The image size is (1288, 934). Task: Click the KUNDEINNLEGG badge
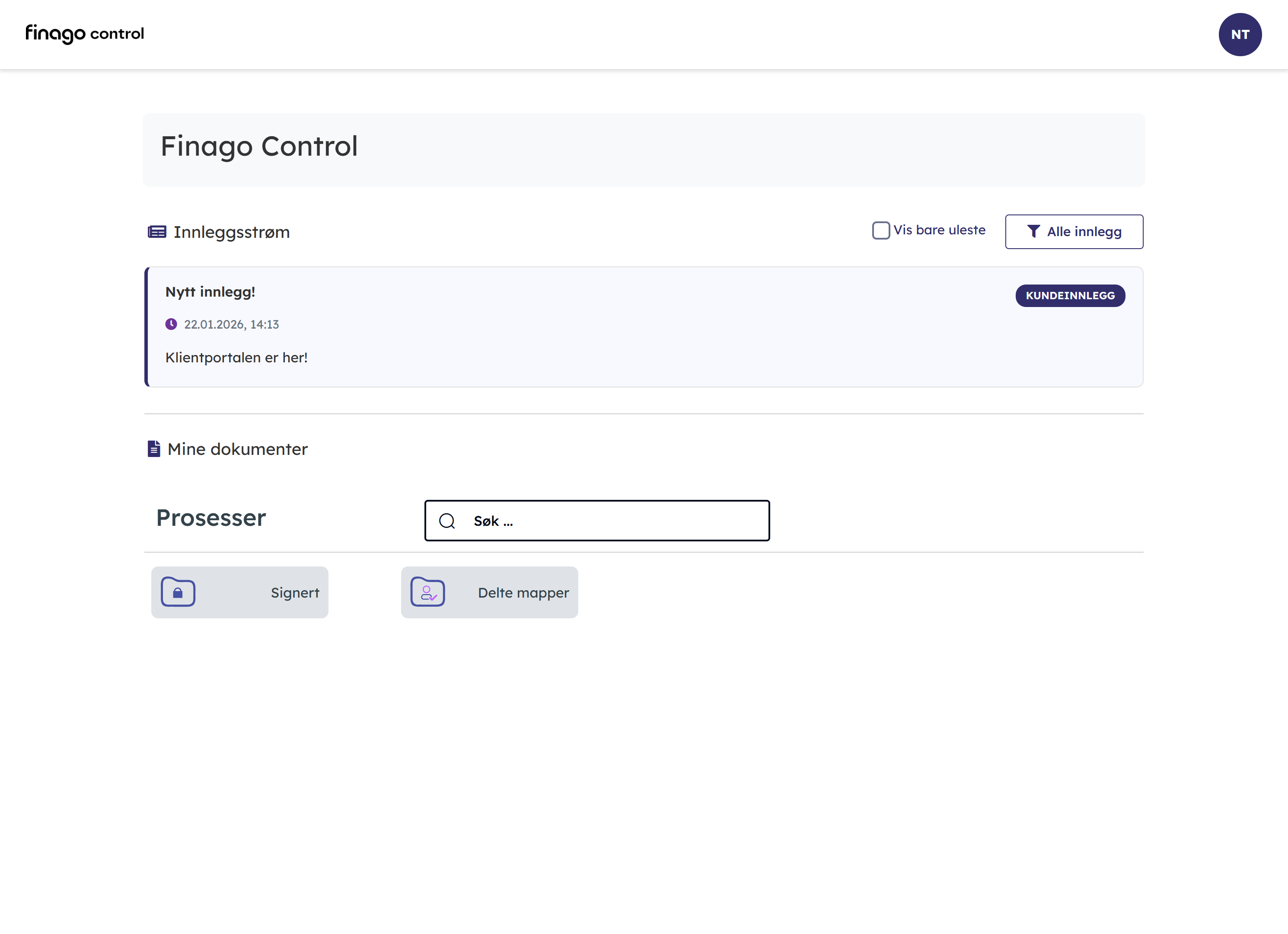pyautogui.click(x=1070, y=295)
